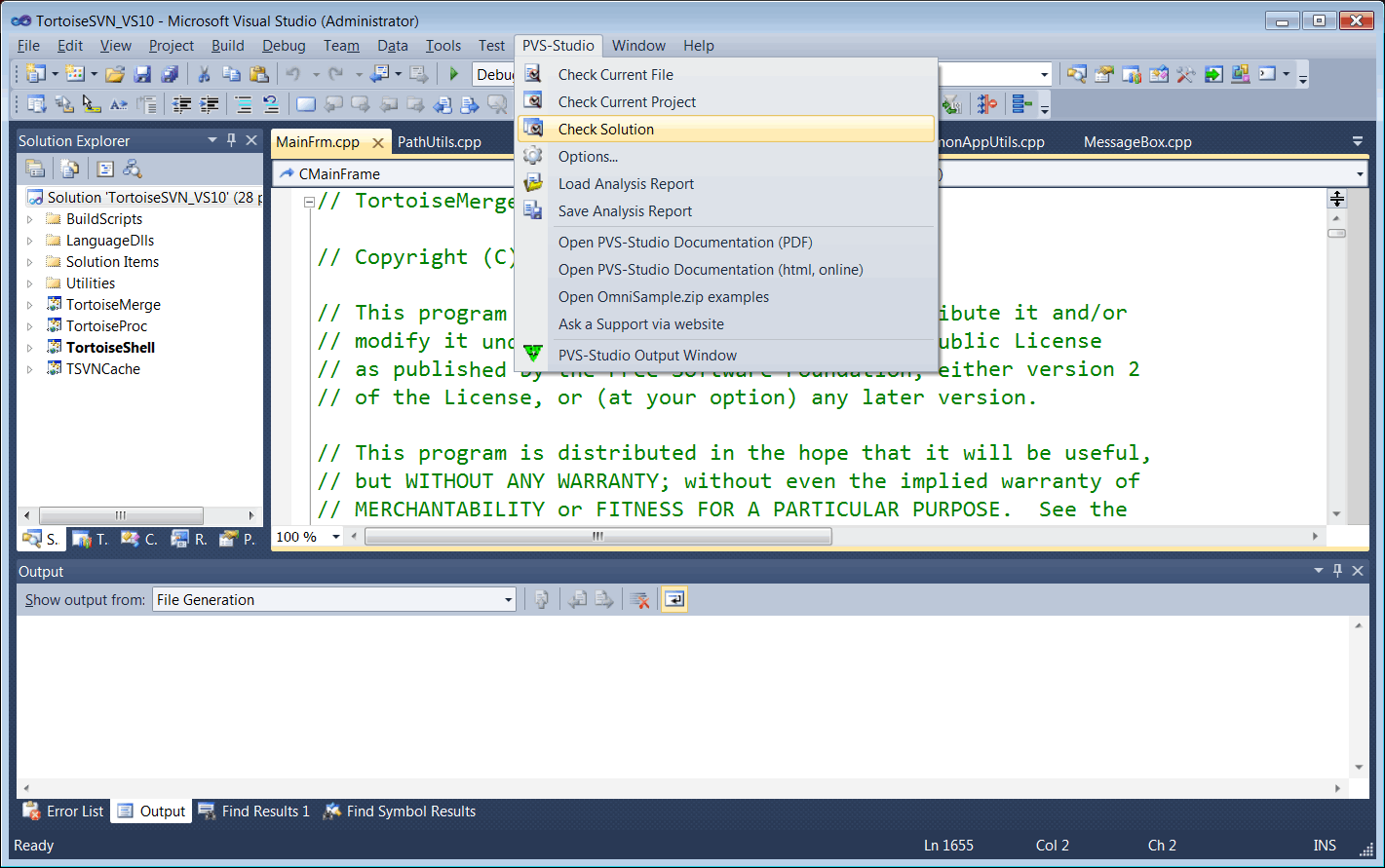
Task: Click the Command Window toolbar icon
Action: tap(1267, 74)
